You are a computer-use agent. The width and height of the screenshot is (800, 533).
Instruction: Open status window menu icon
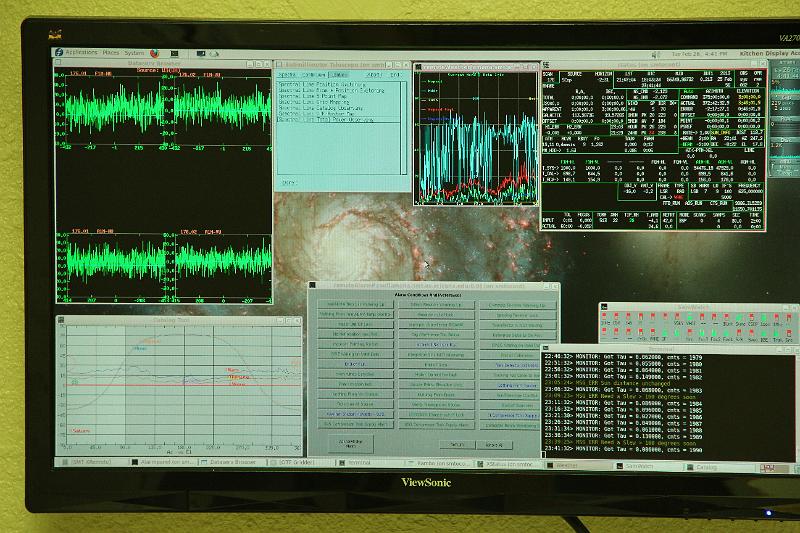click(x=545, y=65)
